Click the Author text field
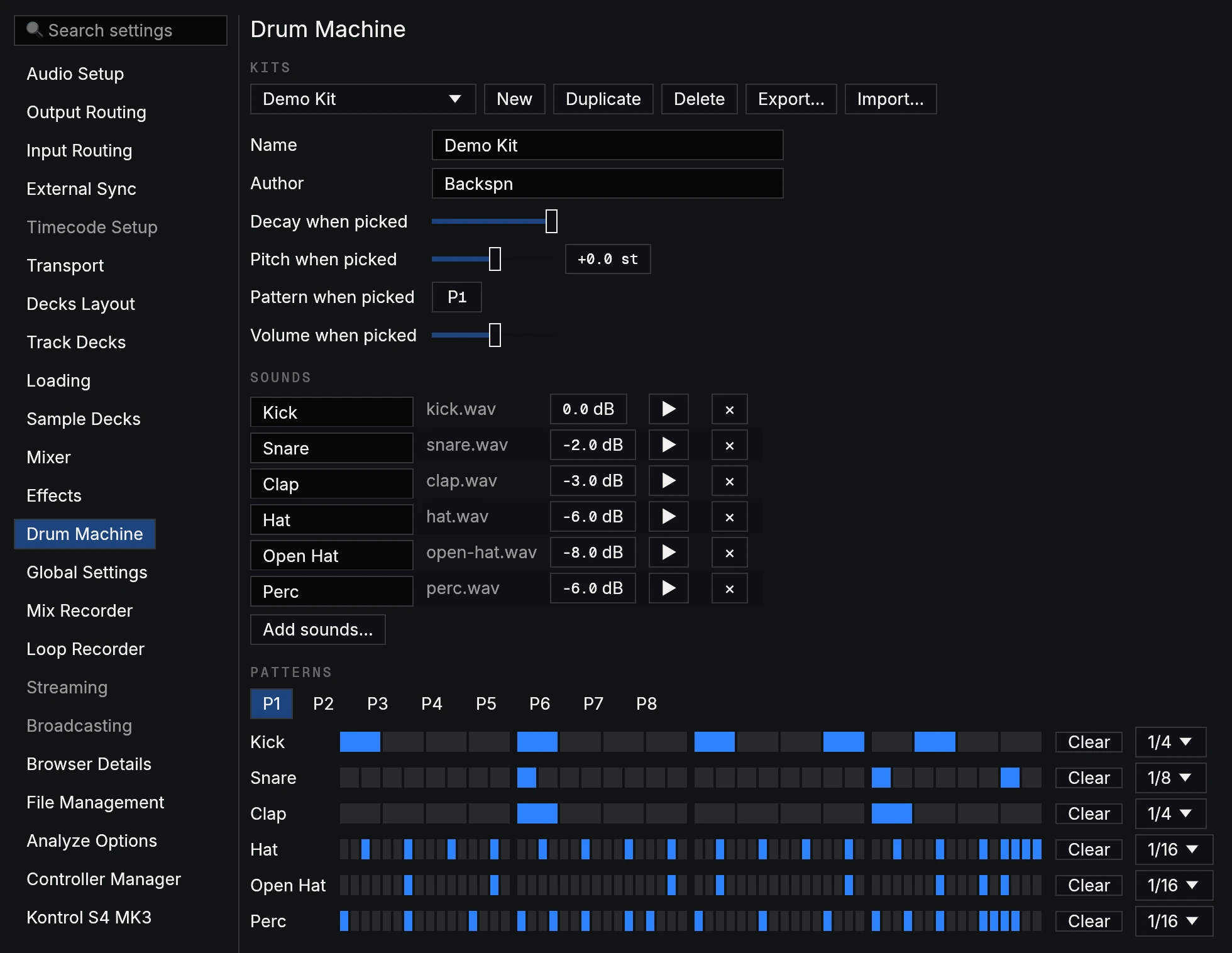Viewport: 1232px width, 953px height. pos(607,184)
